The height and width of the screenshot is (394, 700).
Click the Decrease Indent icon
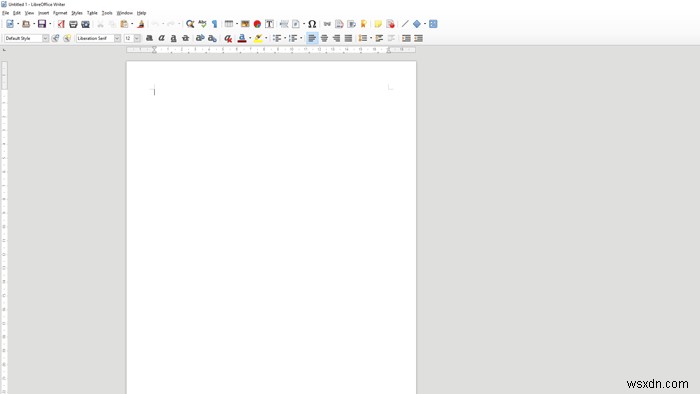click(x=418, y=38)
